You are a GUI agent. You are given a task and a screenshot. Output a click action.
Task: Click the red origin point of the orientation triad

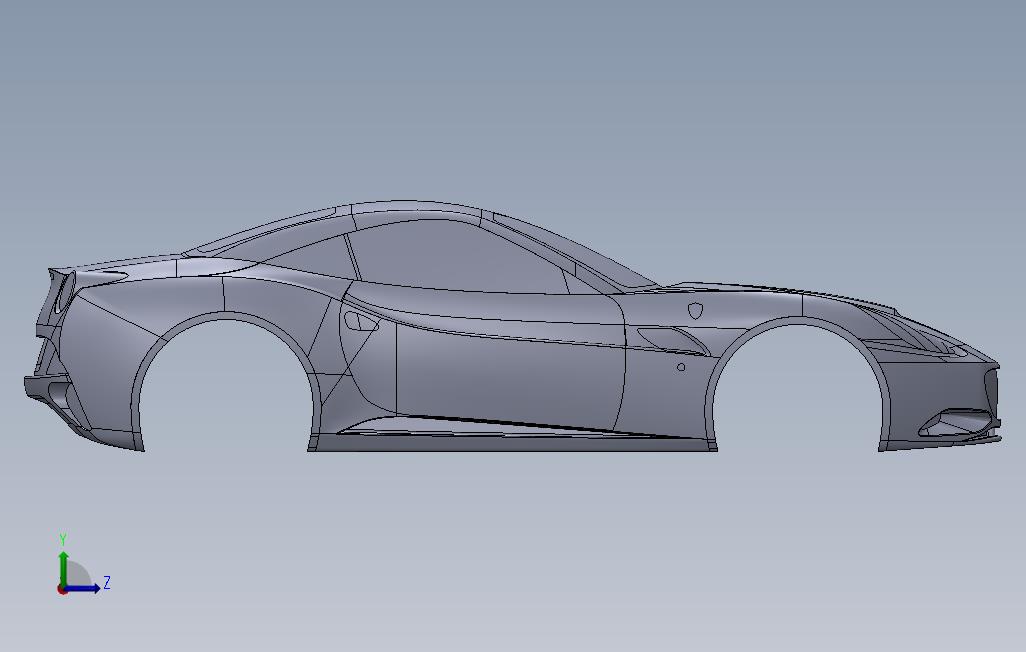pyautogui.click(x=62, y=589)
